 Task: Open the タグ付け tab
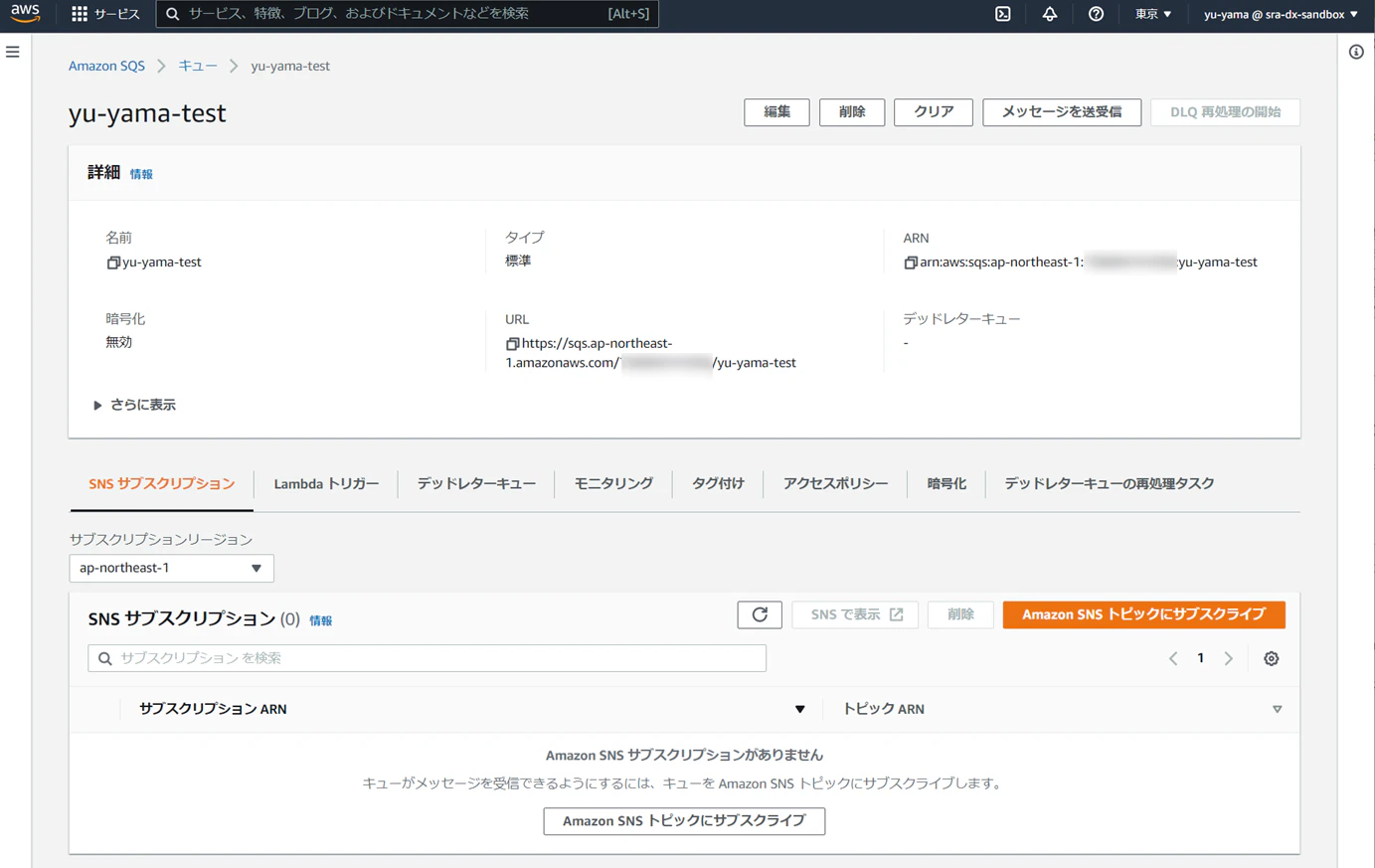point(718,484)
